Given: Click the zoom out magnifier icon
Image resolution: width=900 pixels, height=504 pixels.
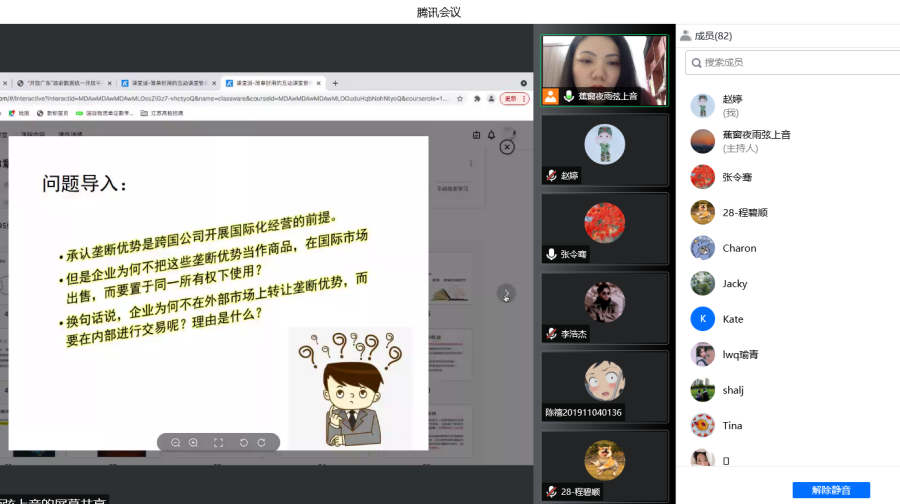Looking at the screenshot, I should point(176,442).
